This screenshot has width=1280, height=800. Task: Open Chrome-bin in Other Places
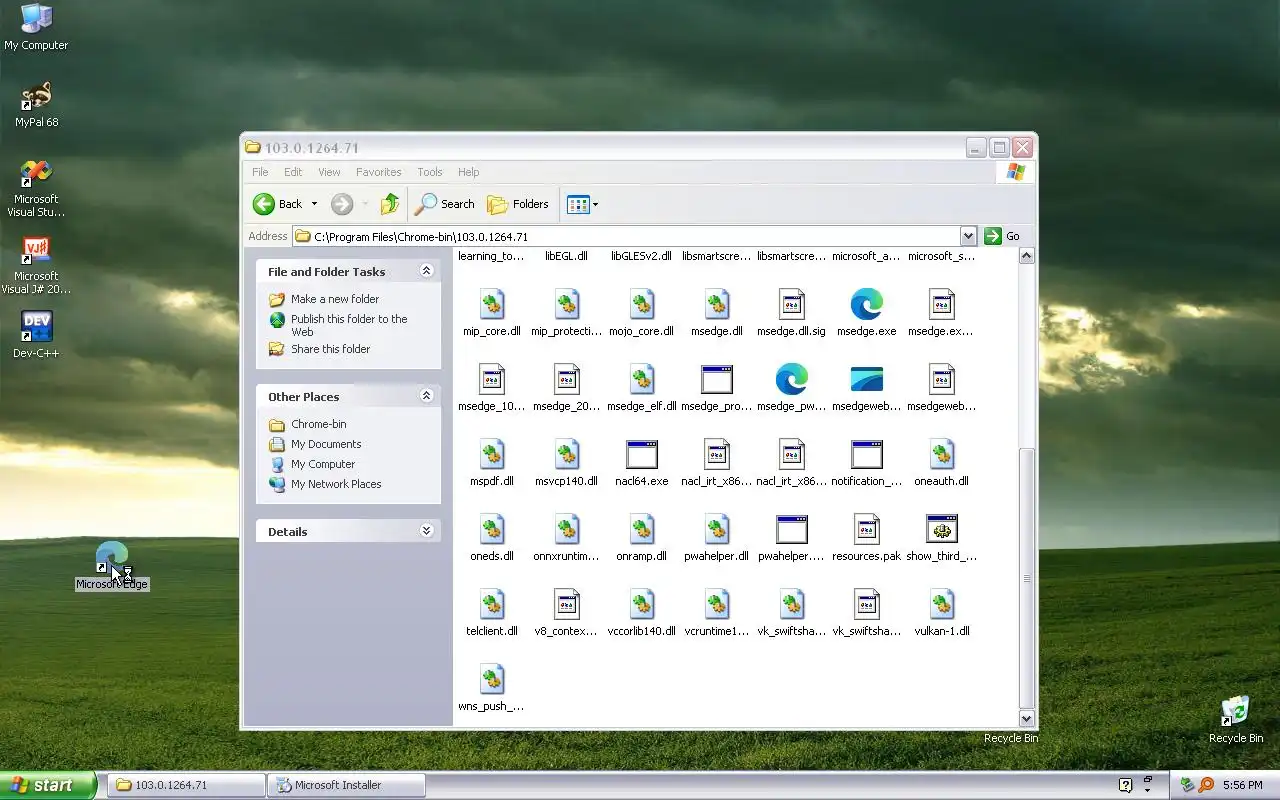tap(318, 424)
